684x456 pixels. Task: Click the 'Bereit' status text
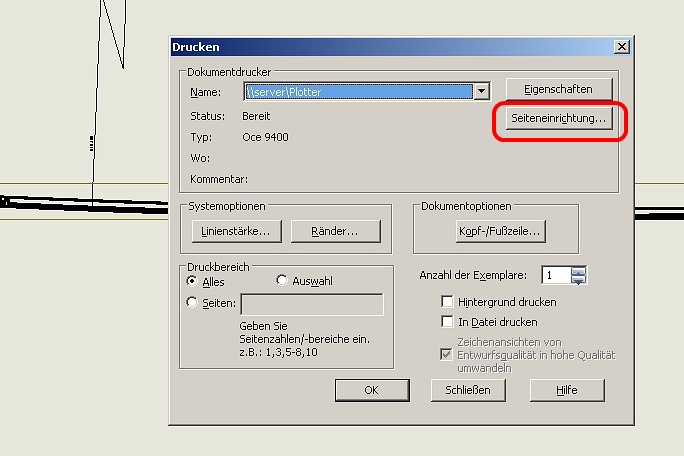(256, 116)
